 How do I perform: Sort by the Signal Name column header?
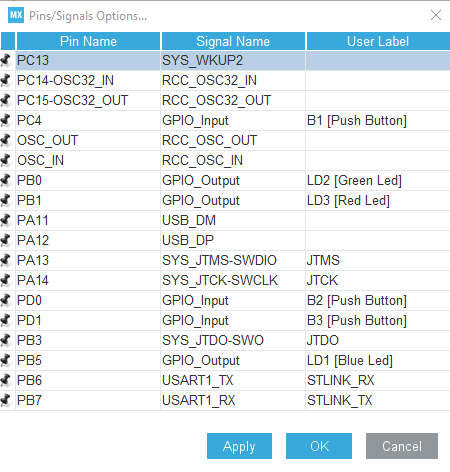click(233, 41)
